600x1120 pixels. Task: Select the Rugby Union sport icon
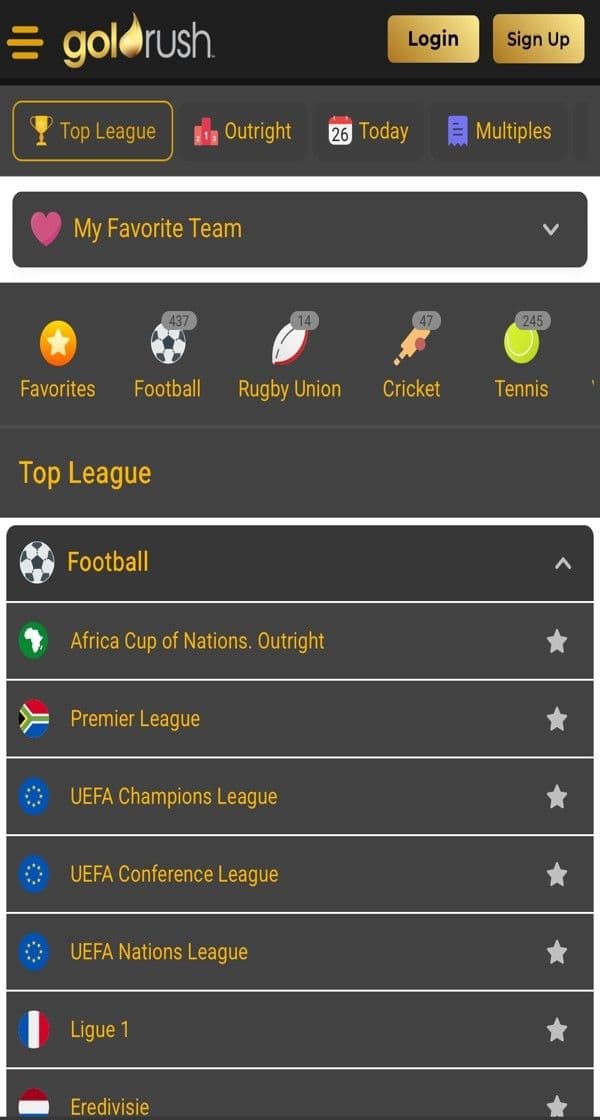click(x=289, y=345)
